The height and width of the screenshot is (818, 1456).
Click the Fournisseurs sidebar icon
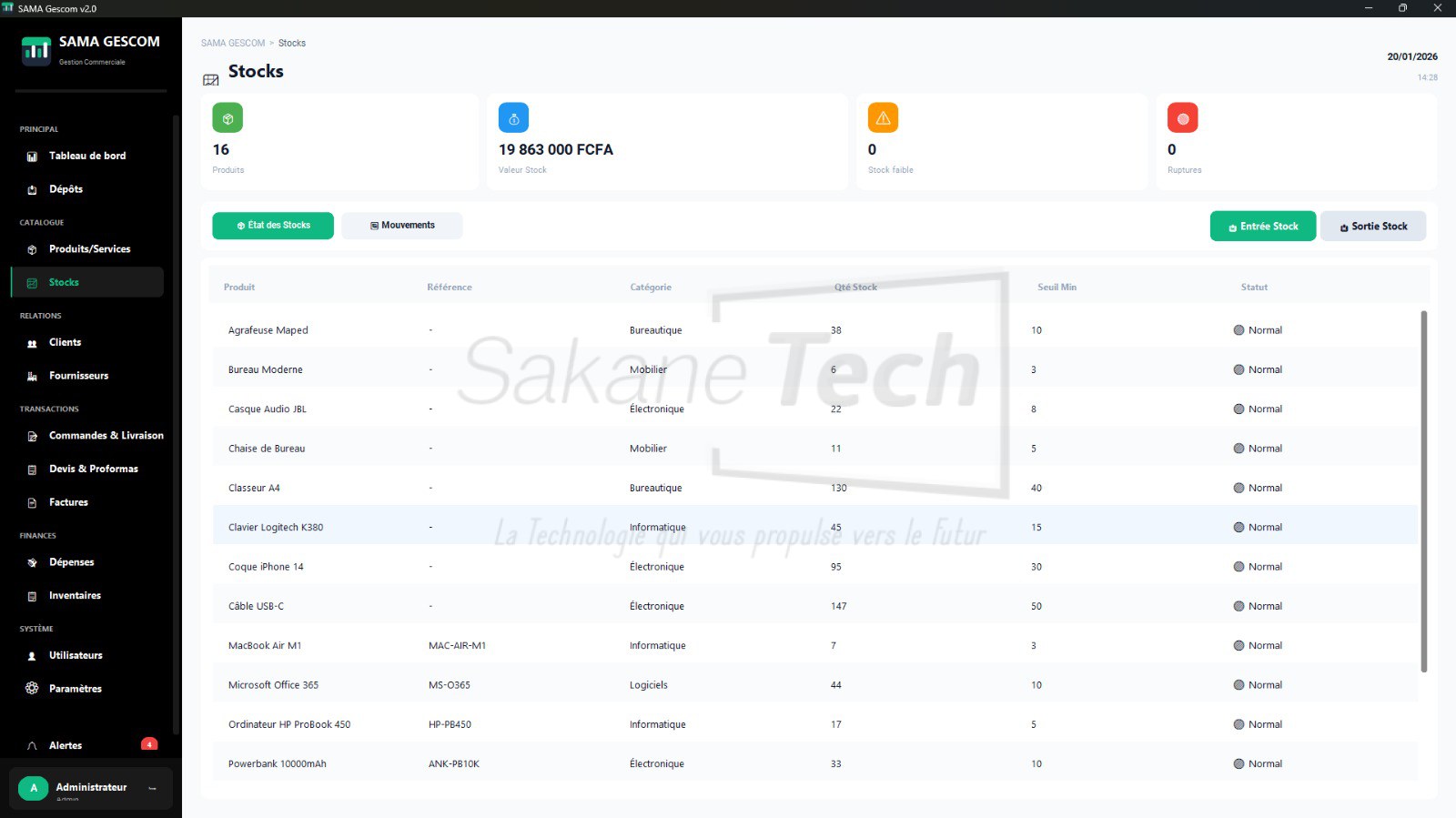click(x=32, y=376)
